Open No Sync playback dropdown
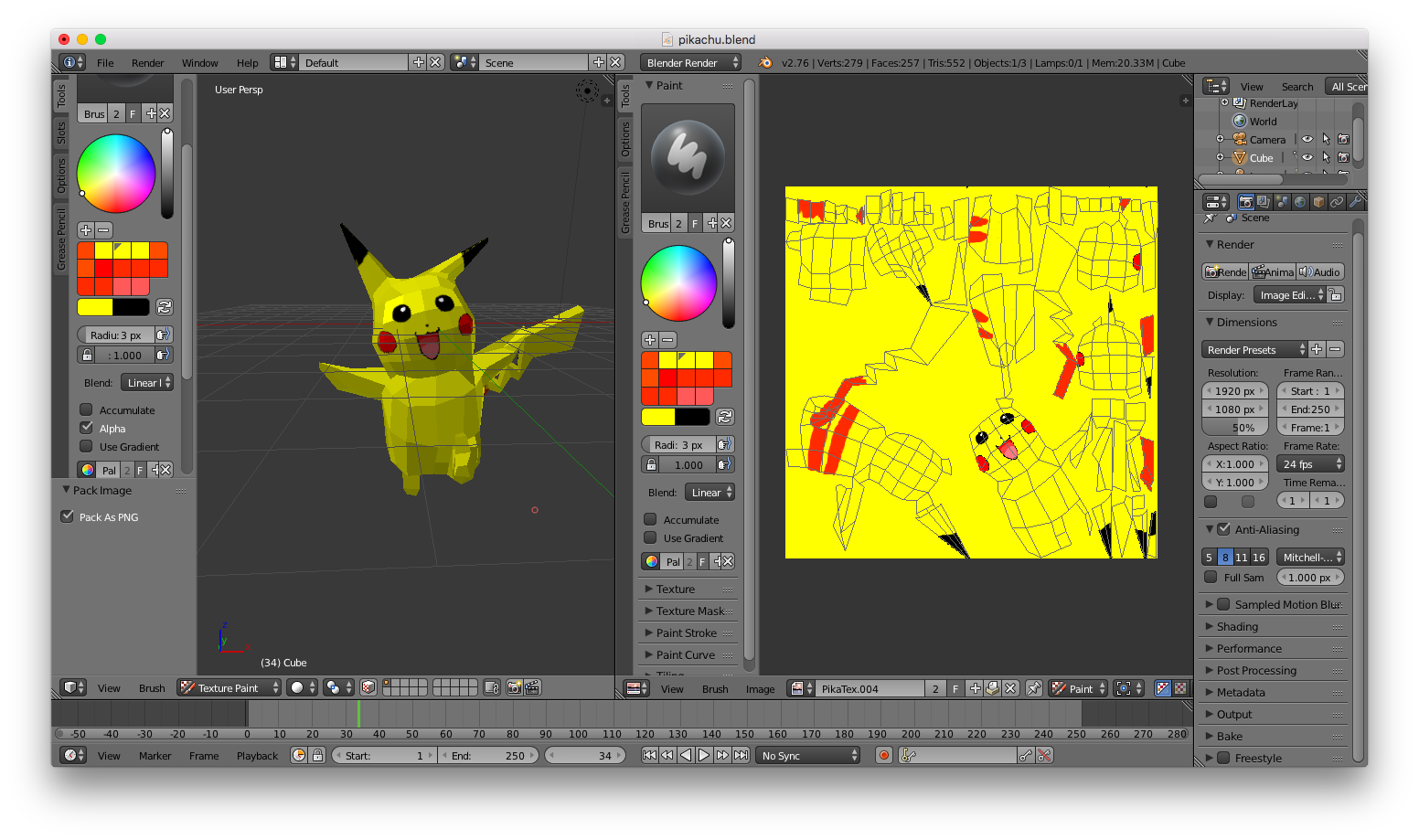 coord(808,755)
